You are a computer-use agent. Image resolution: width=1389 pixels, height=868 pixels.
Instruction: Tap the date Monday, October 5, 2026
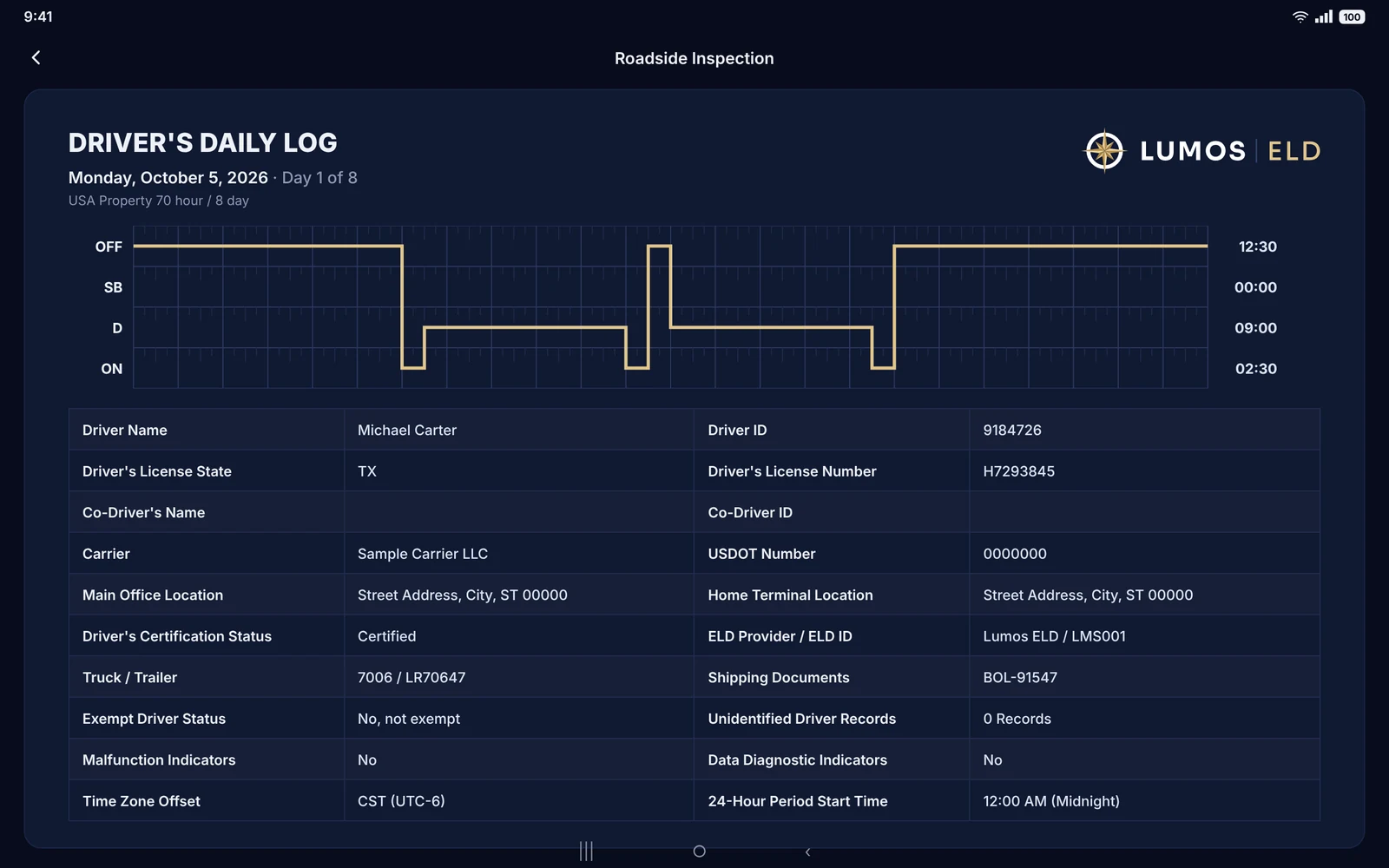168,177
